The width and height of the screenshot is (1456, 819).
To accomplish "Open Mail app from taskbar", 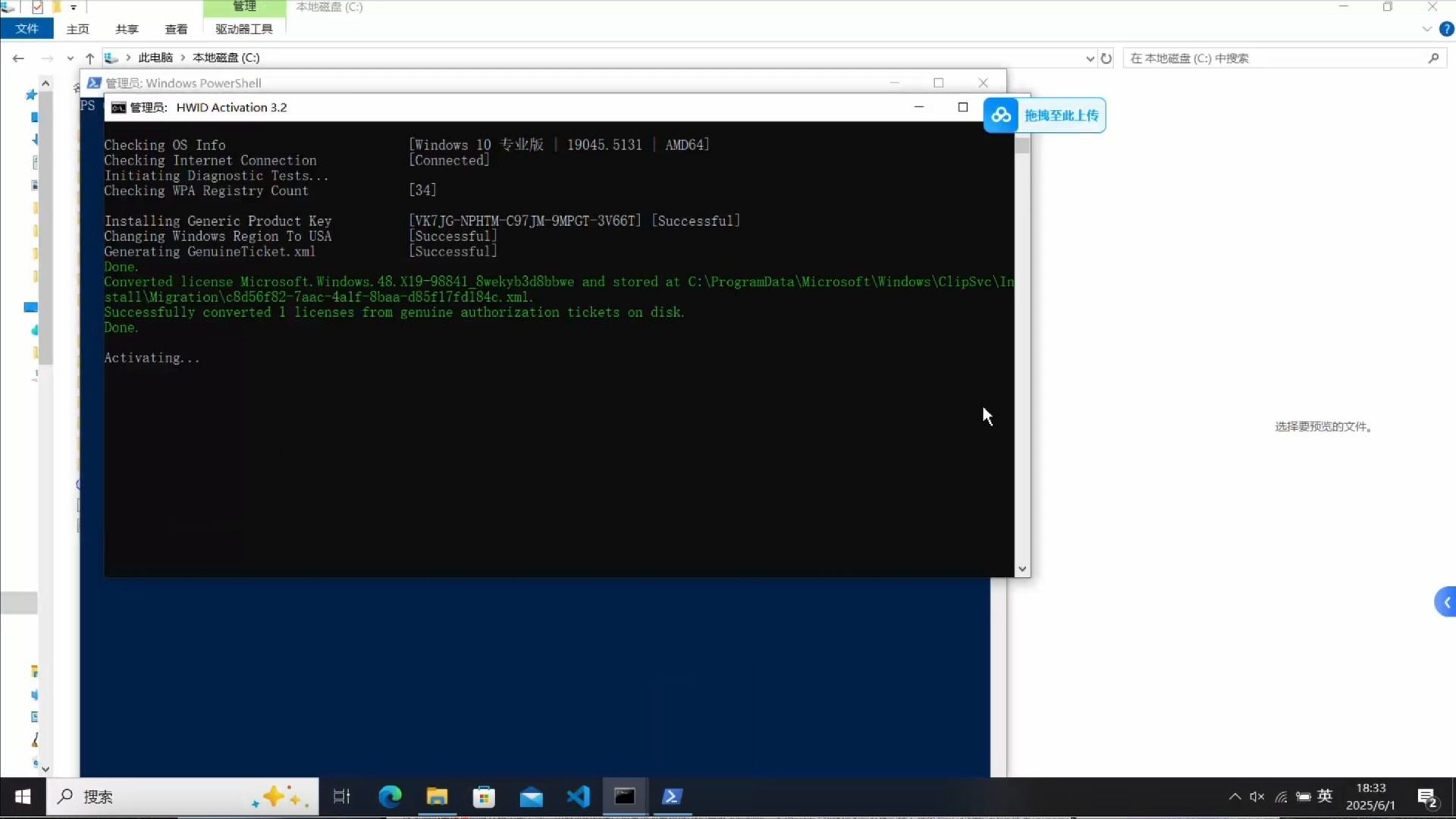I will 531,796.
